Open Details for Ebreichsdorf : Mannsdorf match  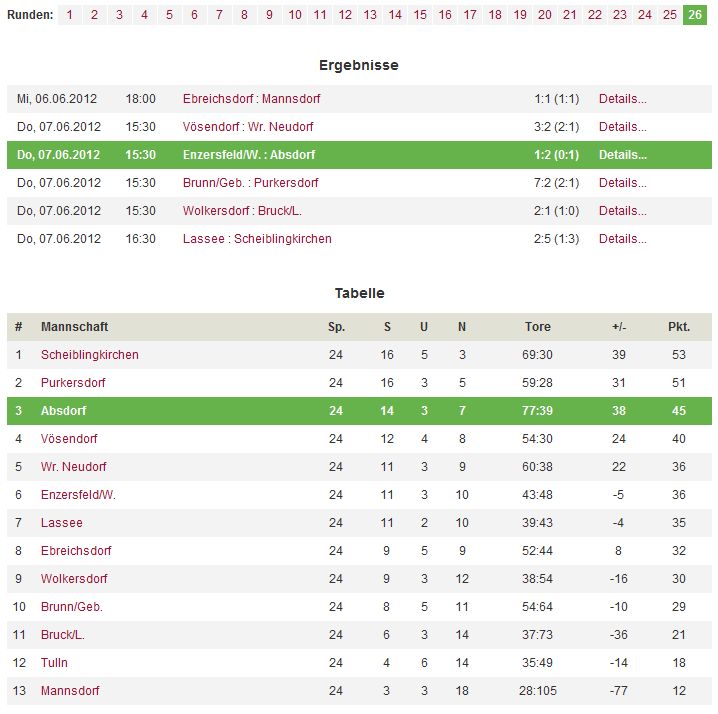pyautogui.click(x=623, y=99)
